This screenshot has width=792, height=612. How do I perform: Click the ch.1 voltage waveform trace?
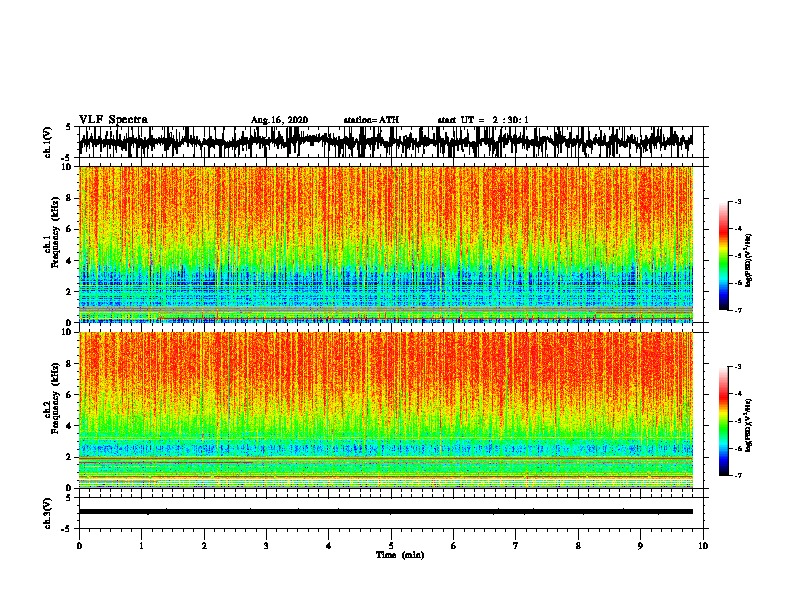point(385,142)
